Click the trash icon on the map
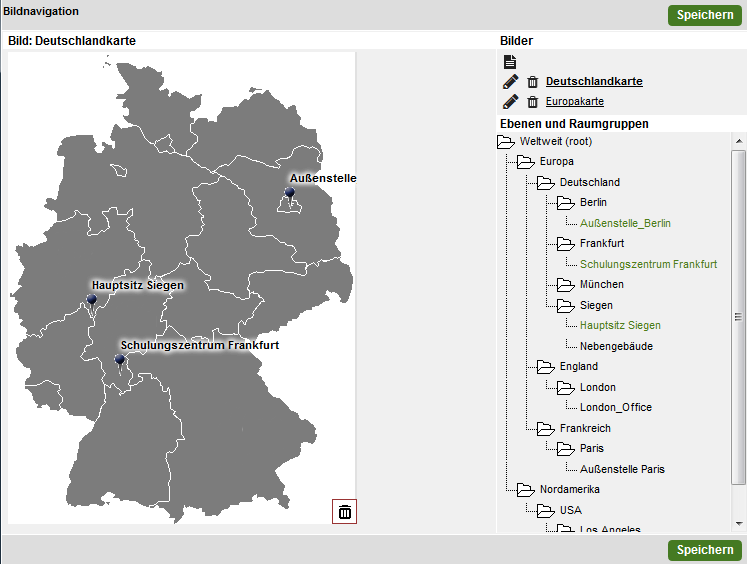 click(x=344, y=512)
